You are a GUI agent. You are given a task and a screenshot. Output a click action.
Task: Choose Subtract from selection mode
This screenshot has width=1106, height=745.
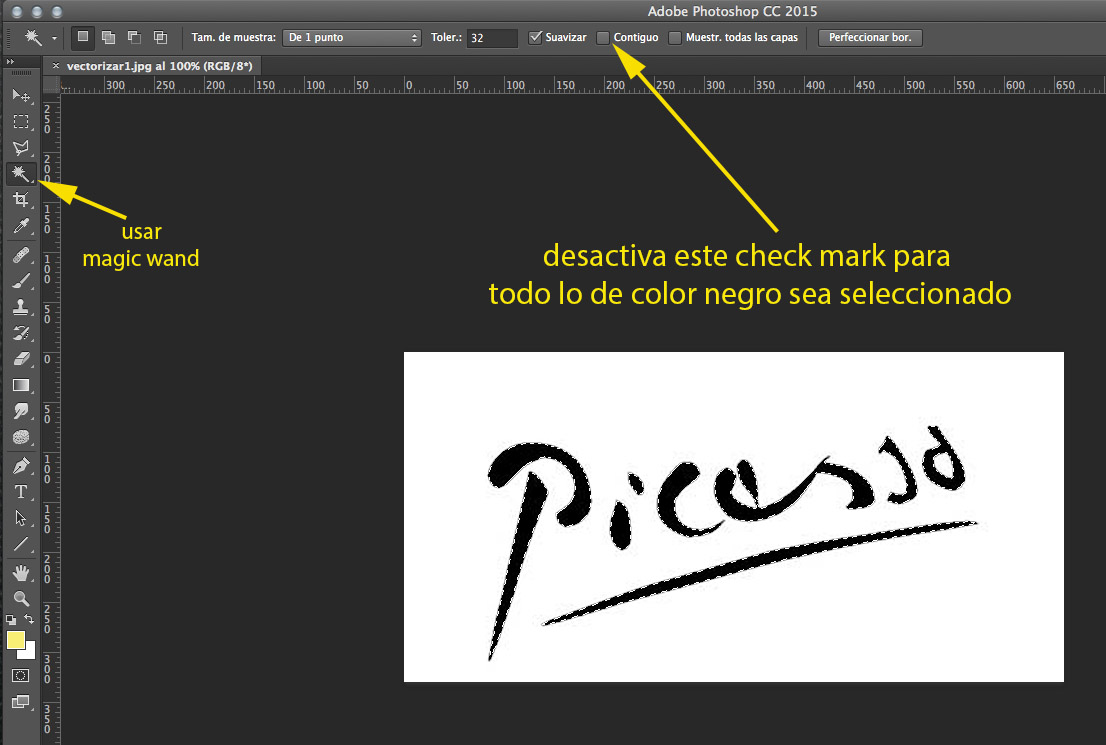(134, 37)
